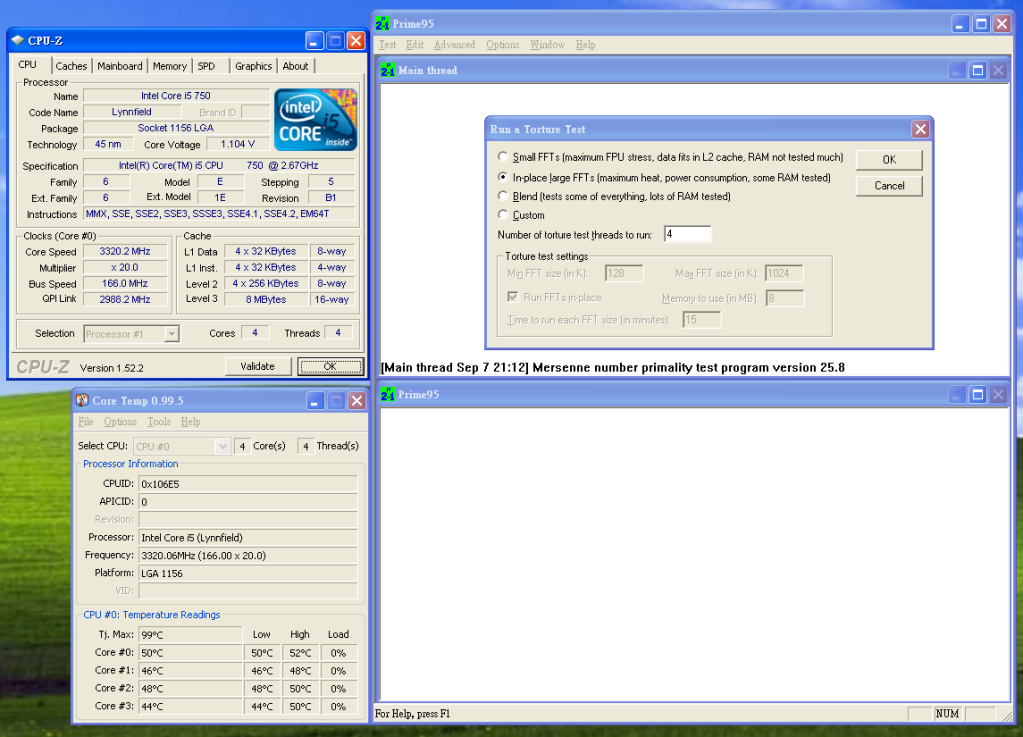
Task: Click the Main thread window icon
Action: [x=388, y=70]
